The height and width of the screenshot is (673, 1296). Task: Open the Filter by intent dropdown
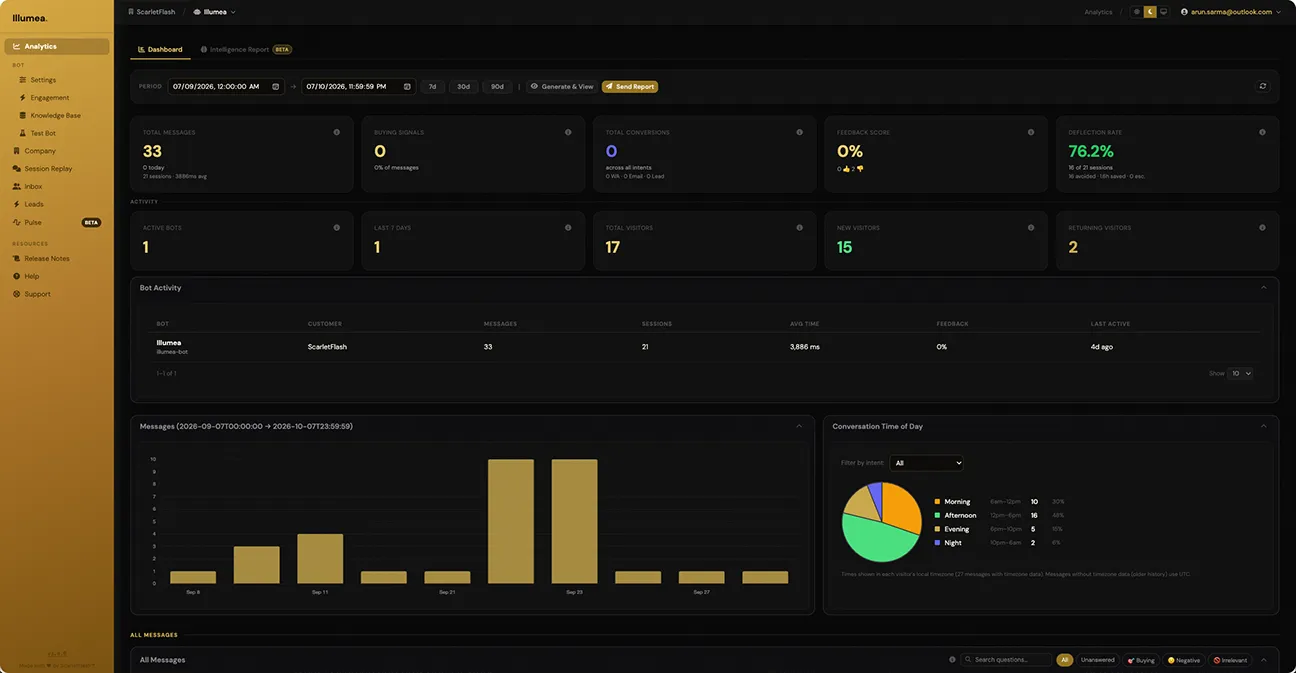click(927, 463)
